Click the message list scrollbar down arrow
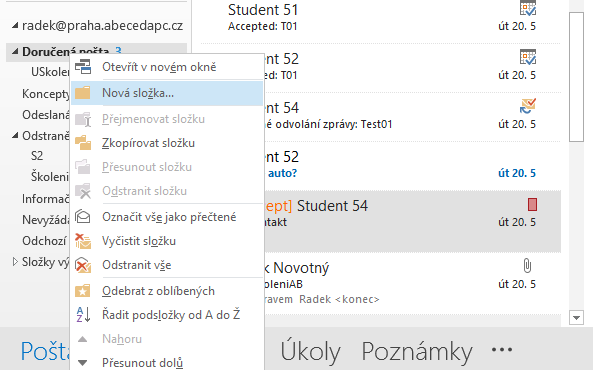This screenshot has width=593, height=370. coord(576,317)
